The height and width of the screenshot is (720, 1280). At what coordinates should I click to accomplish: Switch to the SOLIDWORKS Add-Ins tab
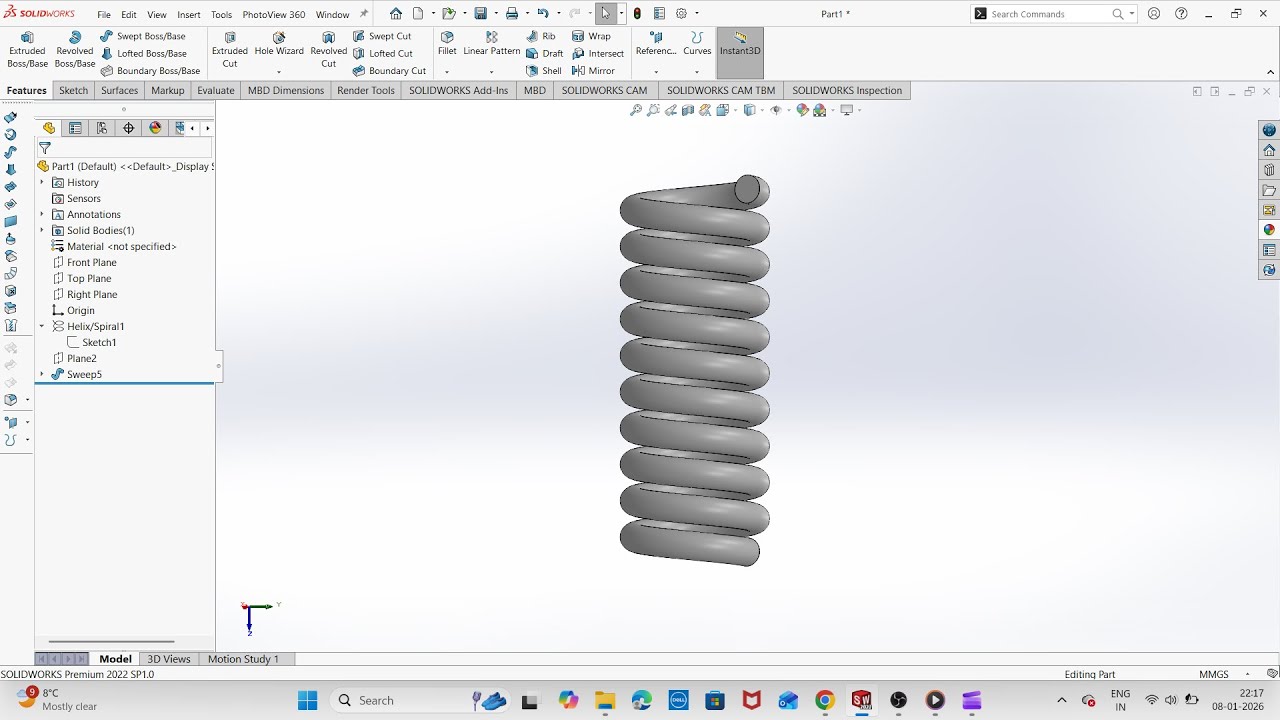458,90
